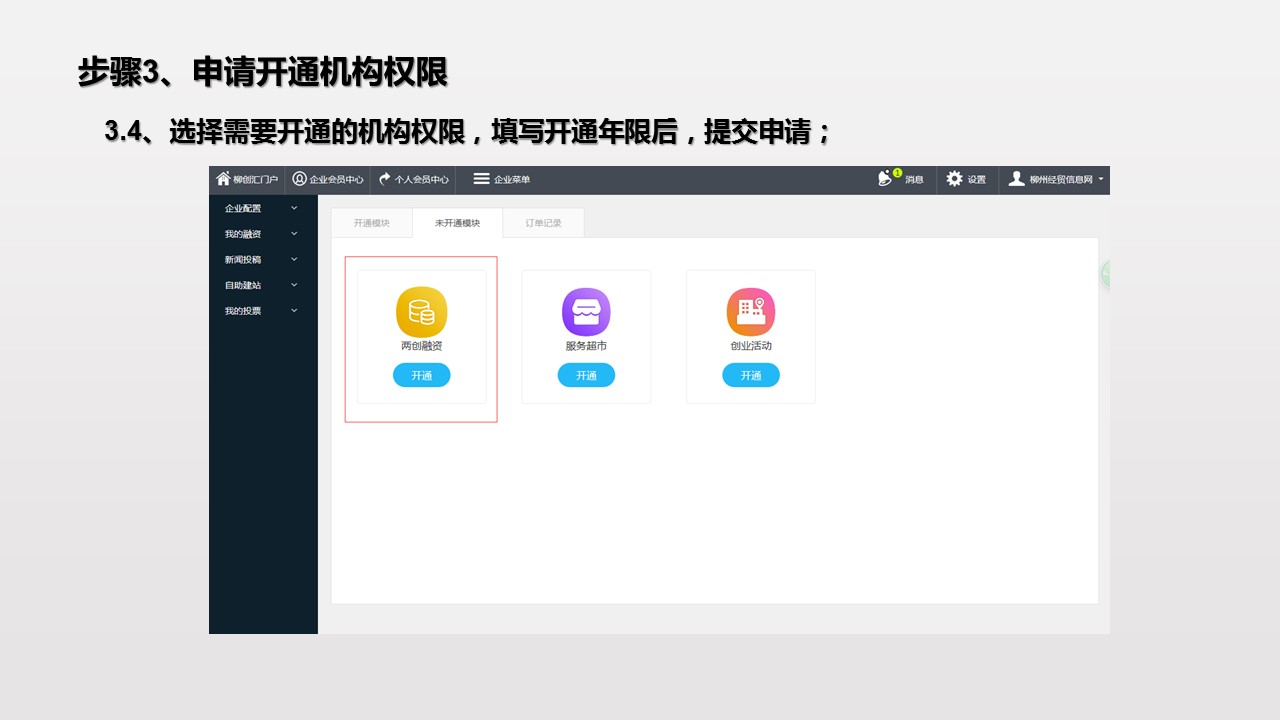The height and width of the screenshot is (720, 1280).
Task: Open the 柳州经贸信息网 user dropdown
Action: click(1056, 179)
